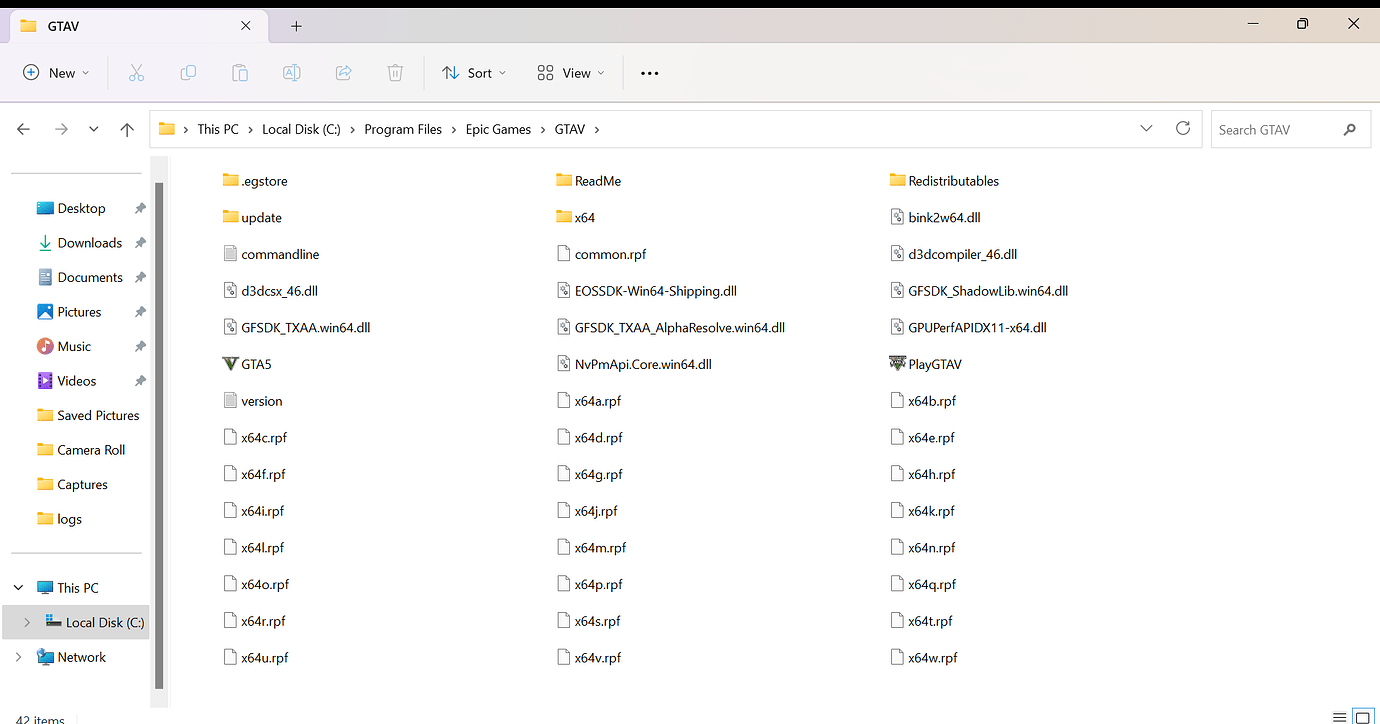
Task: Refresh the GTAV folder view
Action: tap(1183, 129)
